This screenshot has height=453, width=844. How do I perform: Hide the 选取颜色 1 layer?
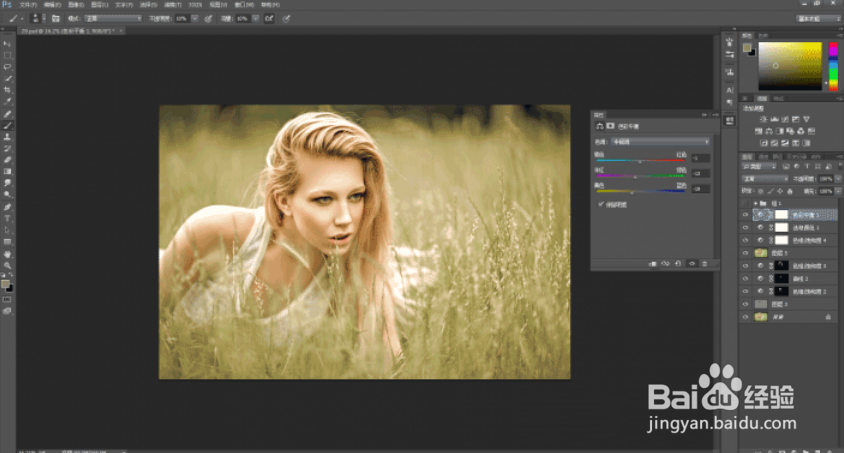coord(745,228)
